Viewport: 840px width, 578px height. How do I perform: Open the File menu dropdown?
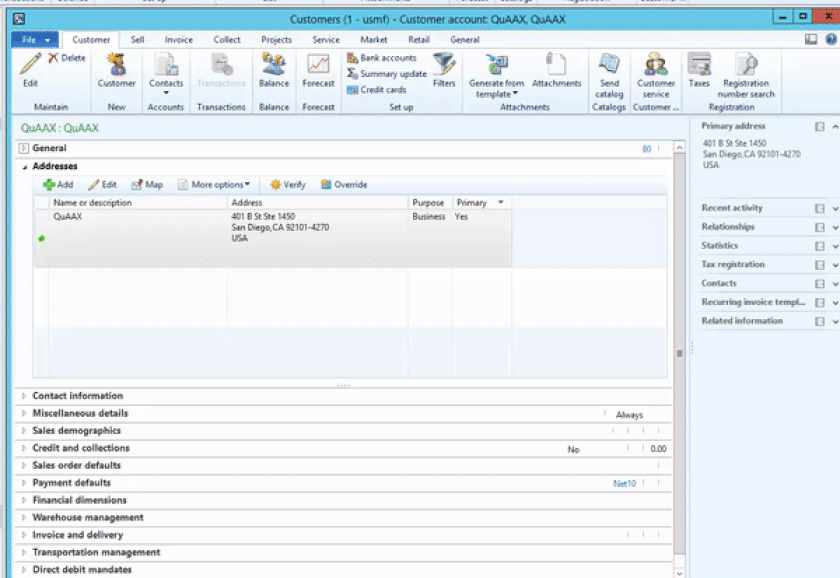click(35, 40)
